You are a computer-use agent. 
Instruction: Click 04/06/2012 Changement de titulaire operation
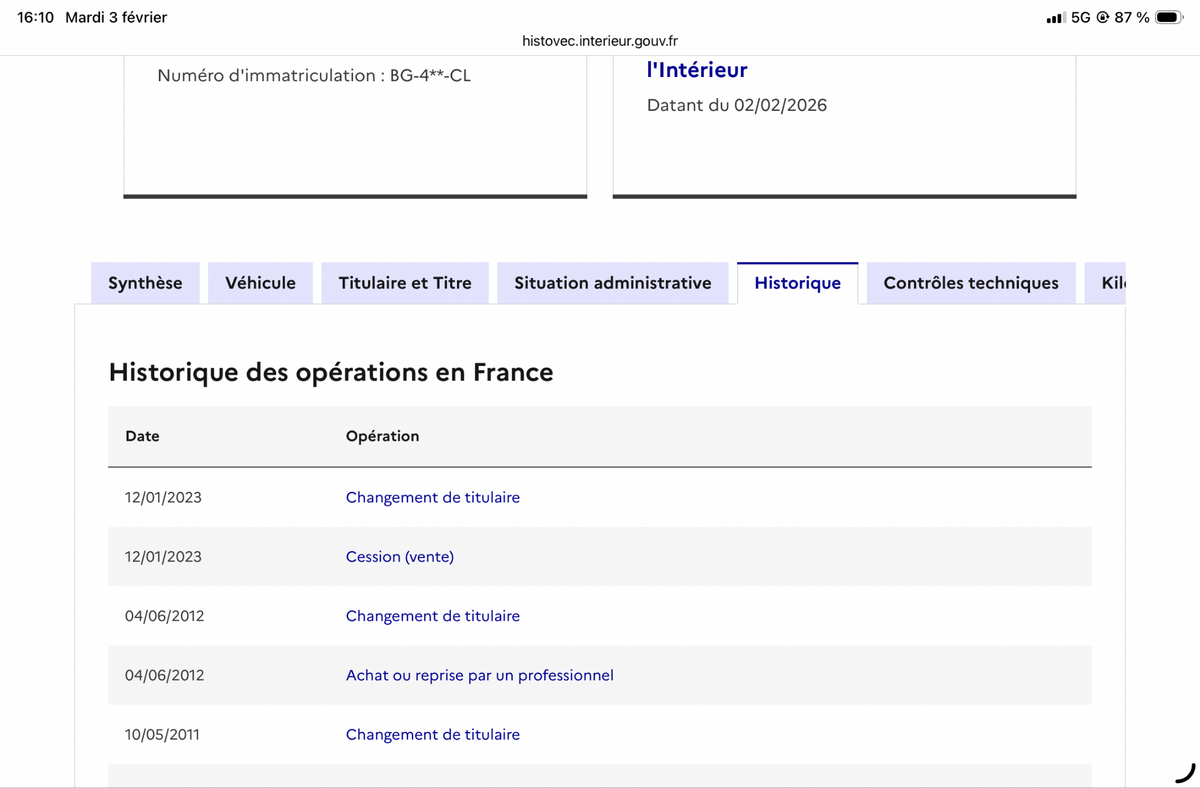(x=433, y=616)
